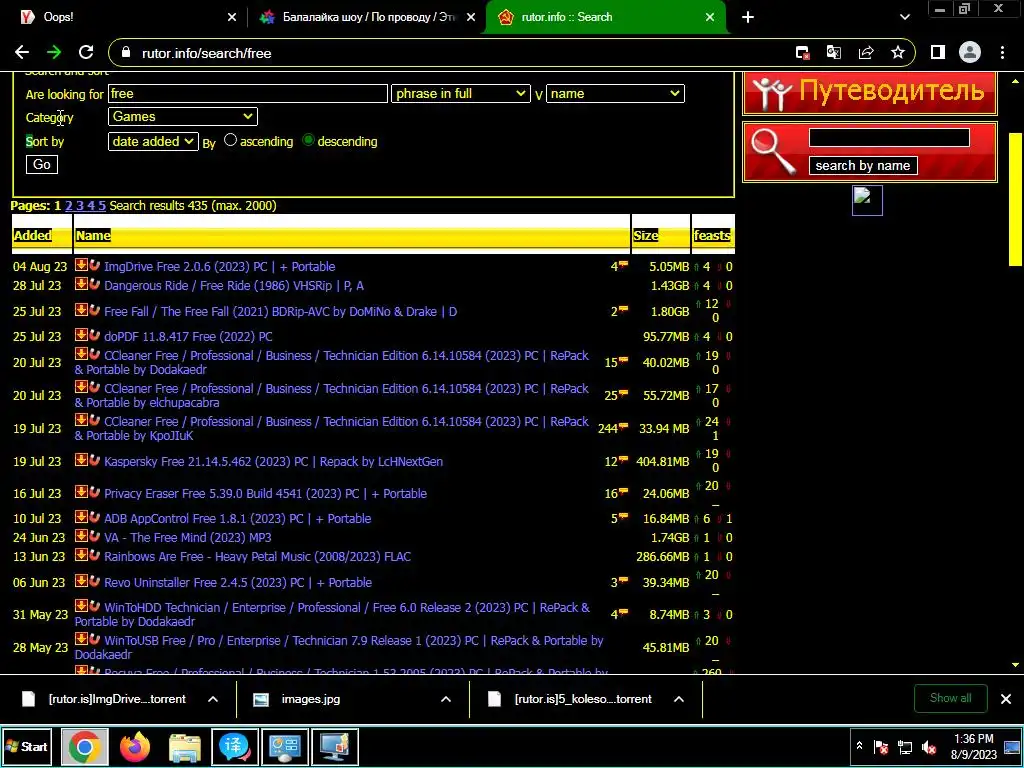Select ascending sort order radio

click(x=231, y=140)
